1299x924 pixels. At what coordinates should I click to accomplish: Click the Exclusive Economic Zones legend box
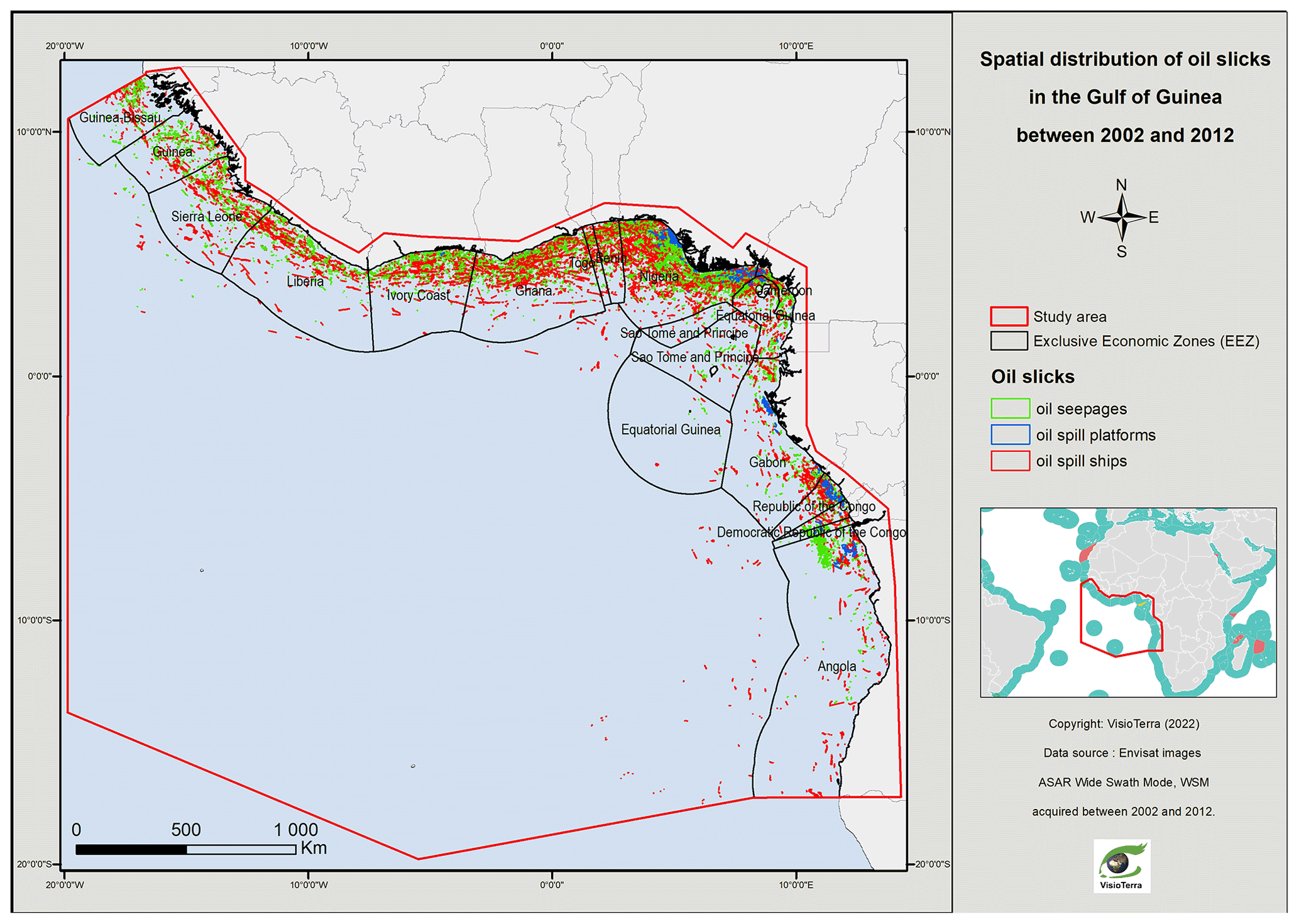pos(1009,341)
